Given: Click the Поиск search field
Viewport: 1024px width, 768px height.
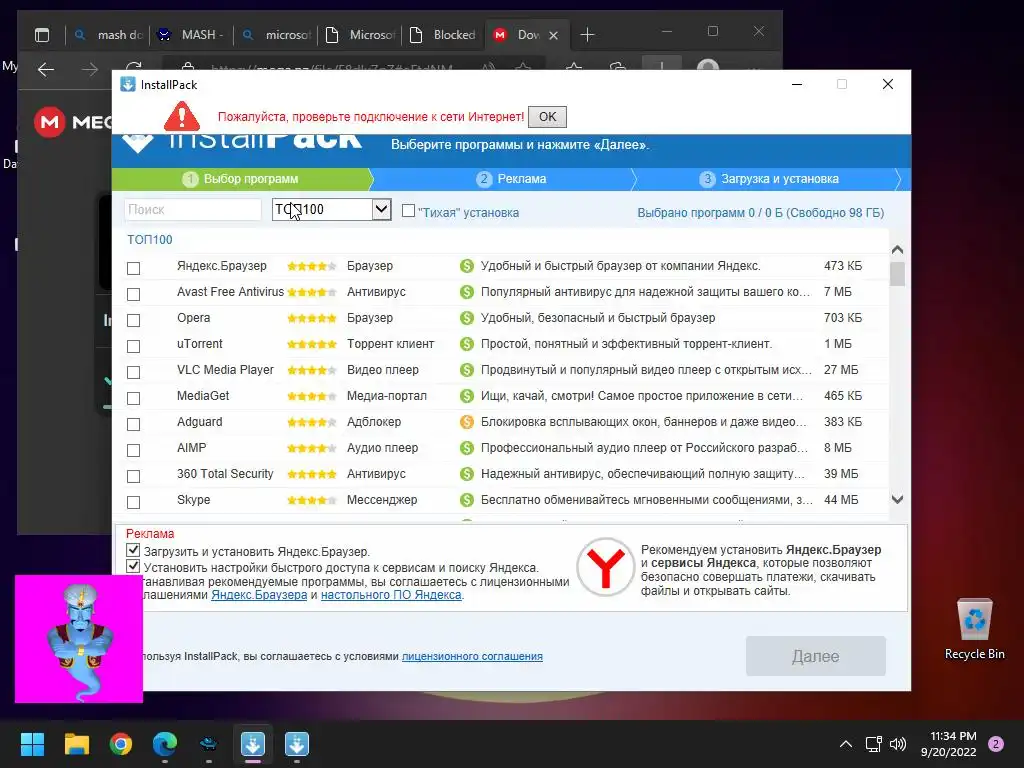Looking at the screenshot, I should (x=193, y=210).
